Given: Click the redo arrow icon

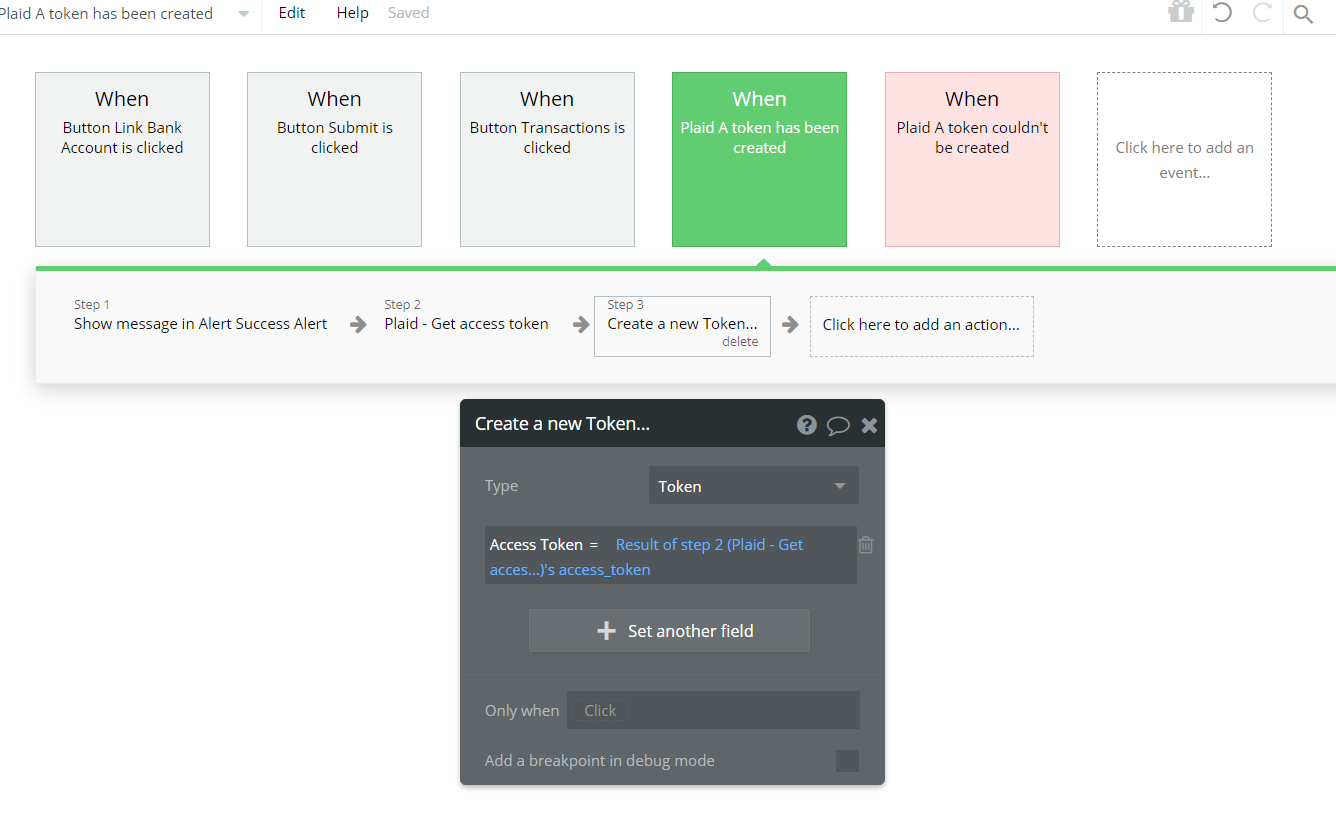Looking at the screenshot, I should (x=1262, y=13).
